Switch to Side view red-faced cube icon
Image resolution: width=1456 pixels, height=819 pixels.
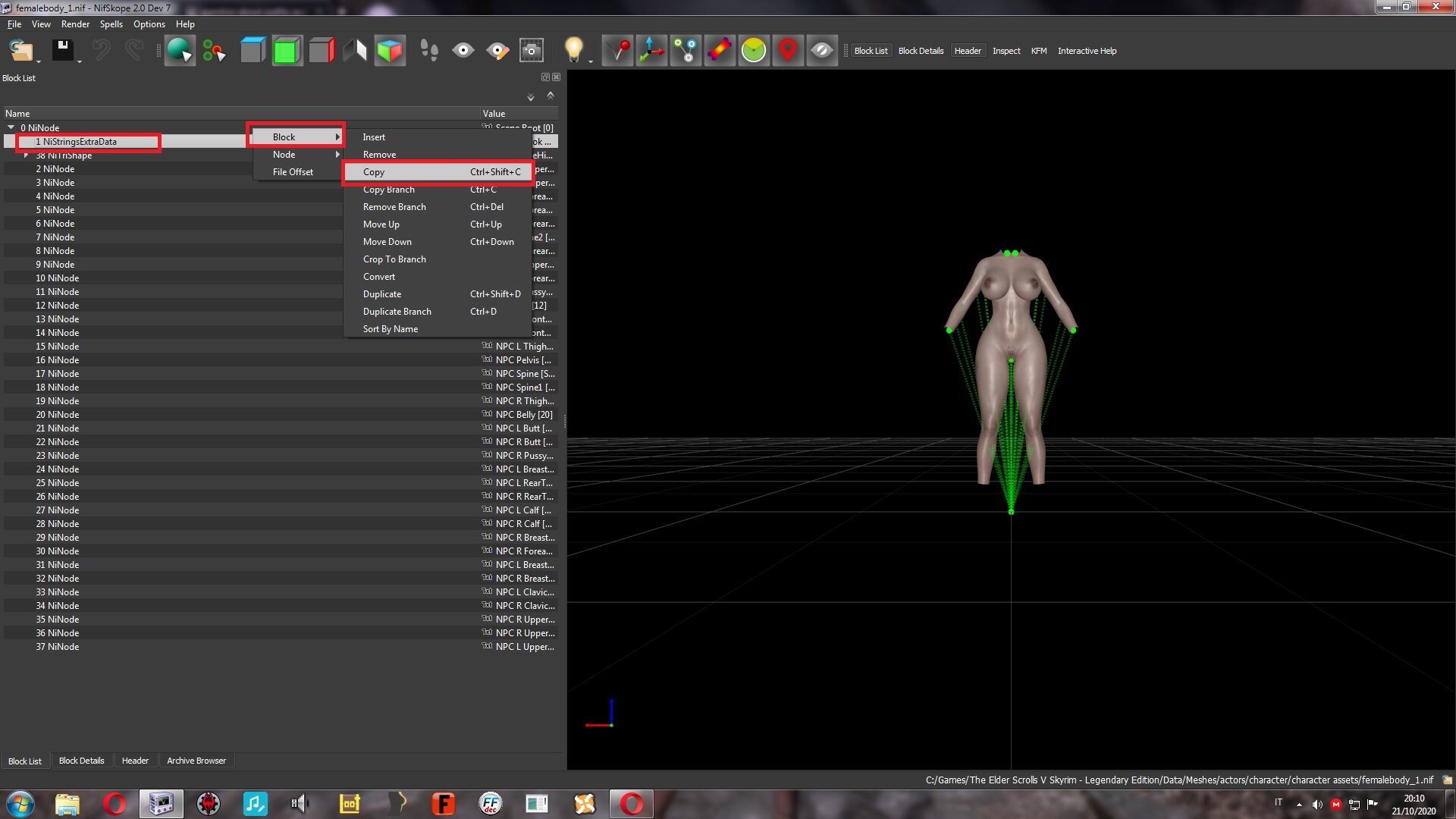321,51
